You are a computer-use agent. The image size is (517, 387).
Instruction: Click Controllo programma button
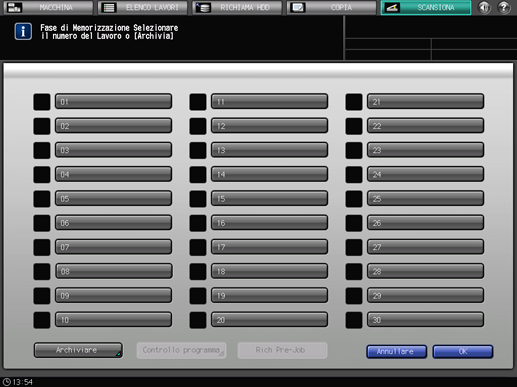(181, 350)
